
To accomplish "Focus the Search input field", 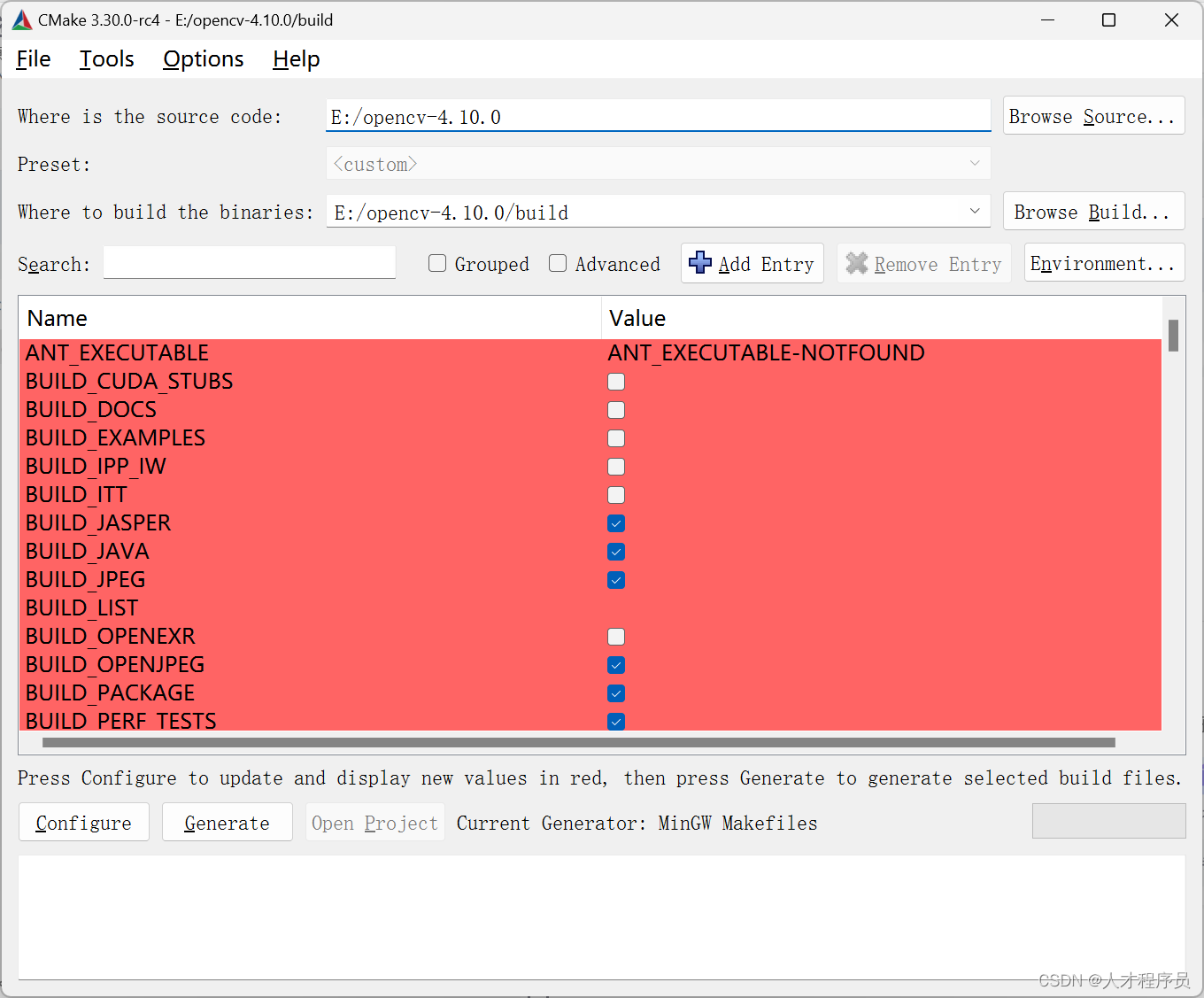I will 249,263.
